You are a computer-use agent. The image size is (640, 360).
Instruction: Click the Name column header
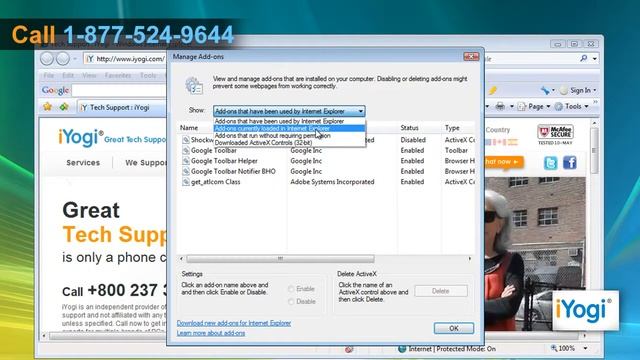click(x=189, y=128)
